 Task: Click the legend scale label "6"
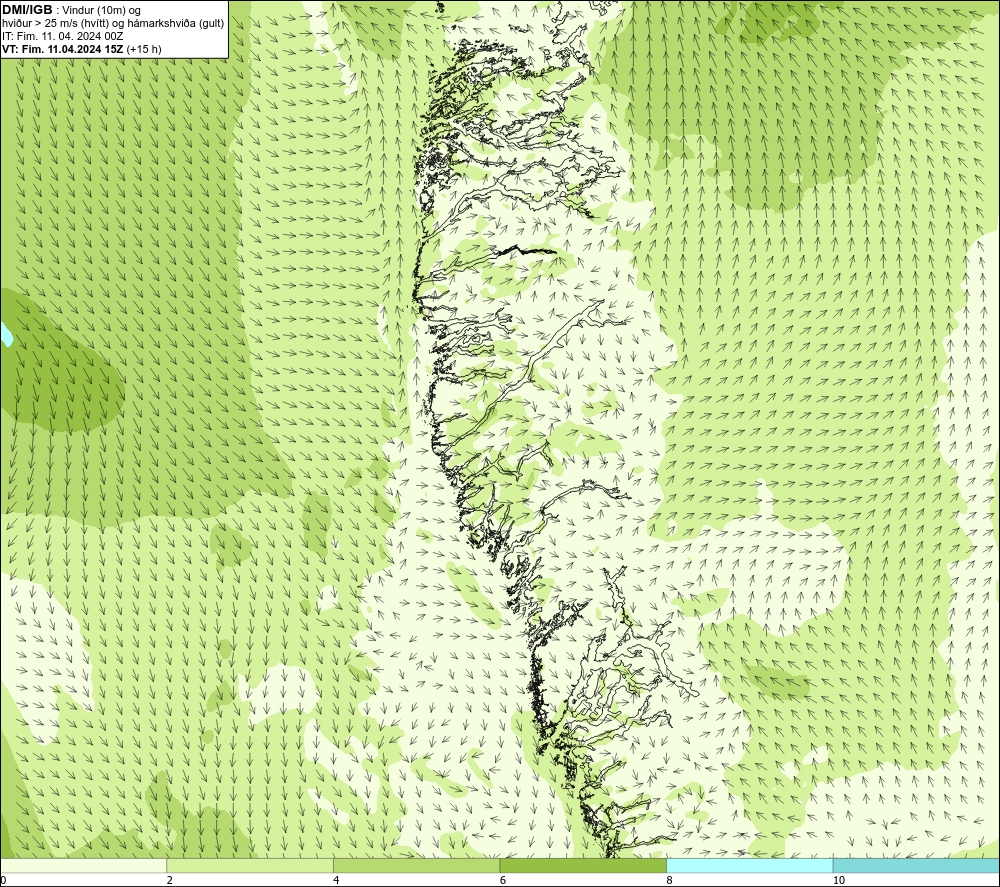tap(503, 881)
